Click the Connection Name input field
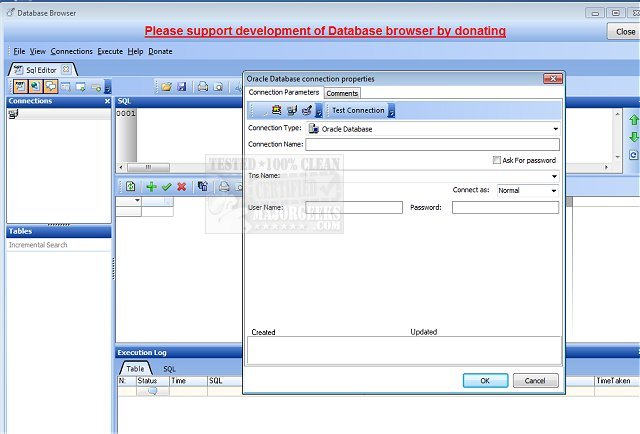The height and width of the screenshot is (434, 640). [432, 144]
